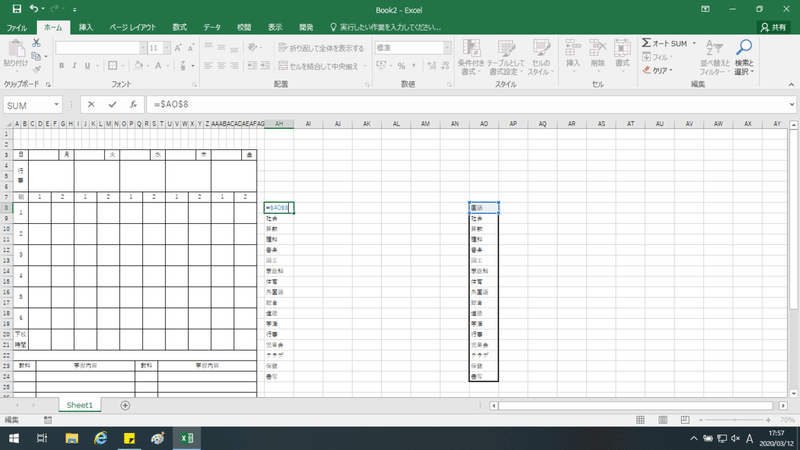
Task: Collapse the ribbon with the arrow
Action: coord(791,85)
